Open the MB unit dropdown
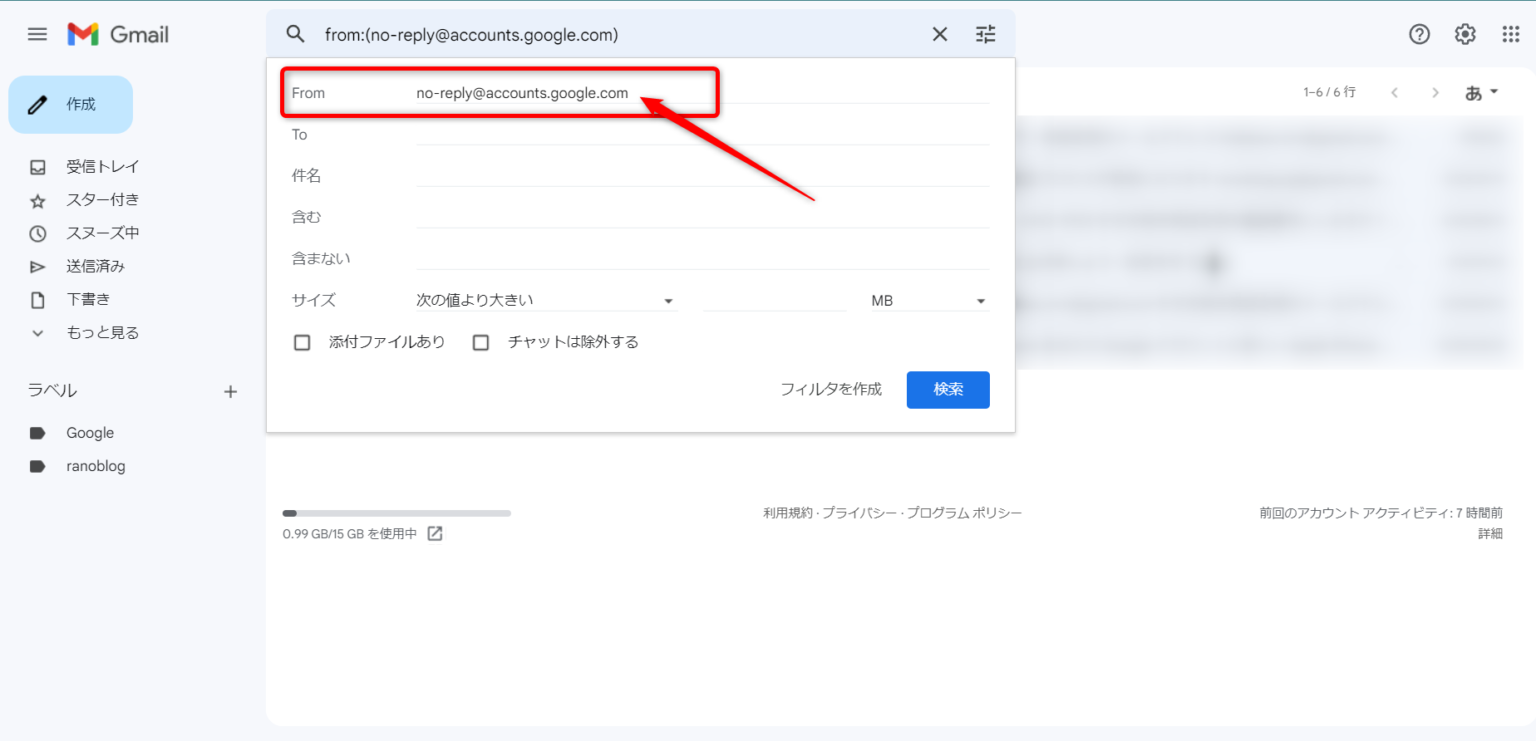Screen dimensions: 1536x741 (927, 298)
